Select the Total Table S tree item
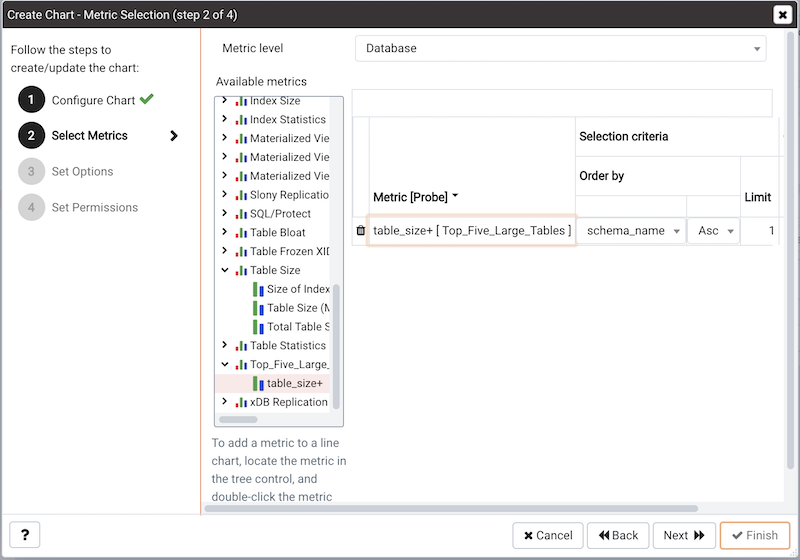The height and width of the screenshot is (560, 800). point(298,327)
